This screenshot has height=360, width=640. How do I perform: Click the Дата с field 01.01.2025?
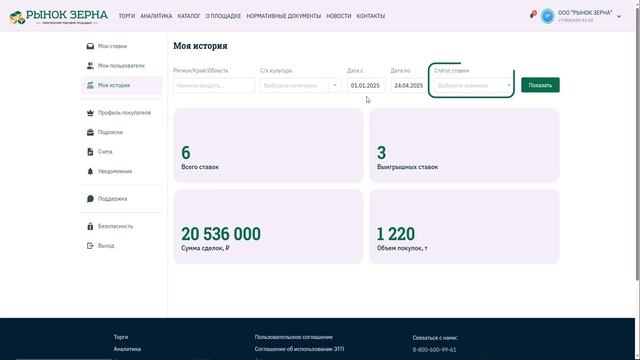(x=366, y=85)
